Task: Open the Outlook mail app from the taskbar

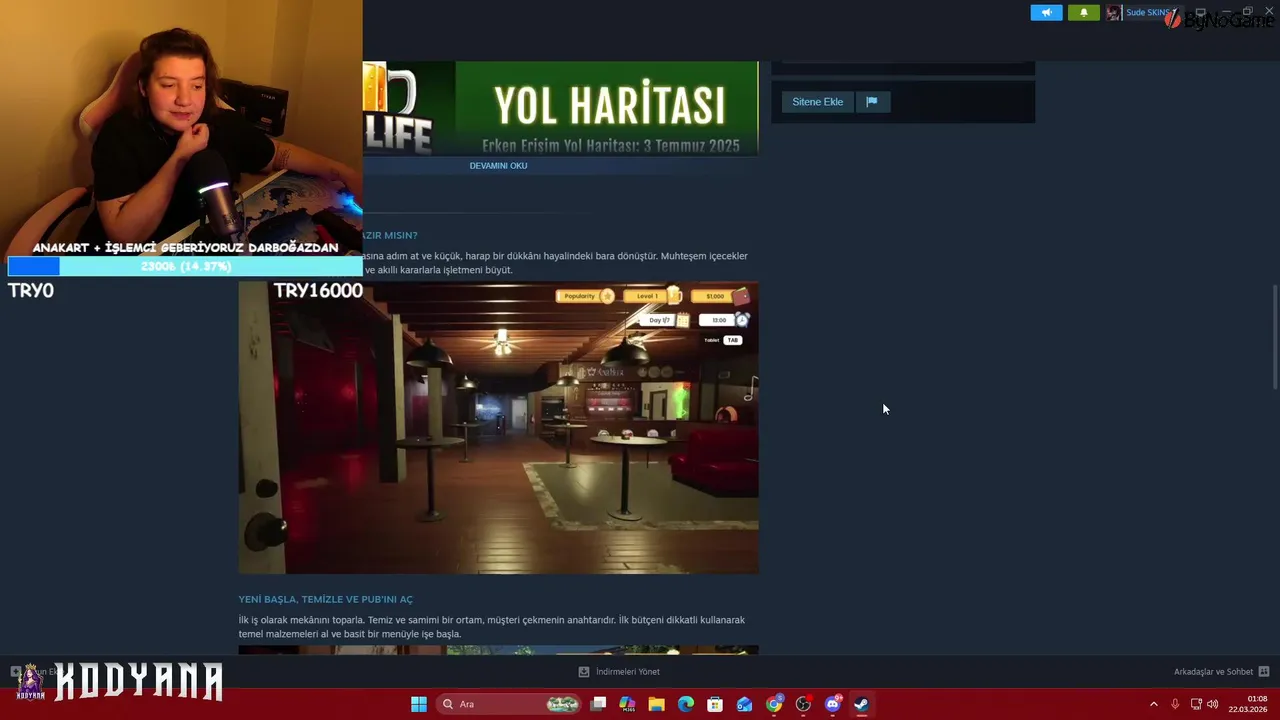Action: pos(744,704)
